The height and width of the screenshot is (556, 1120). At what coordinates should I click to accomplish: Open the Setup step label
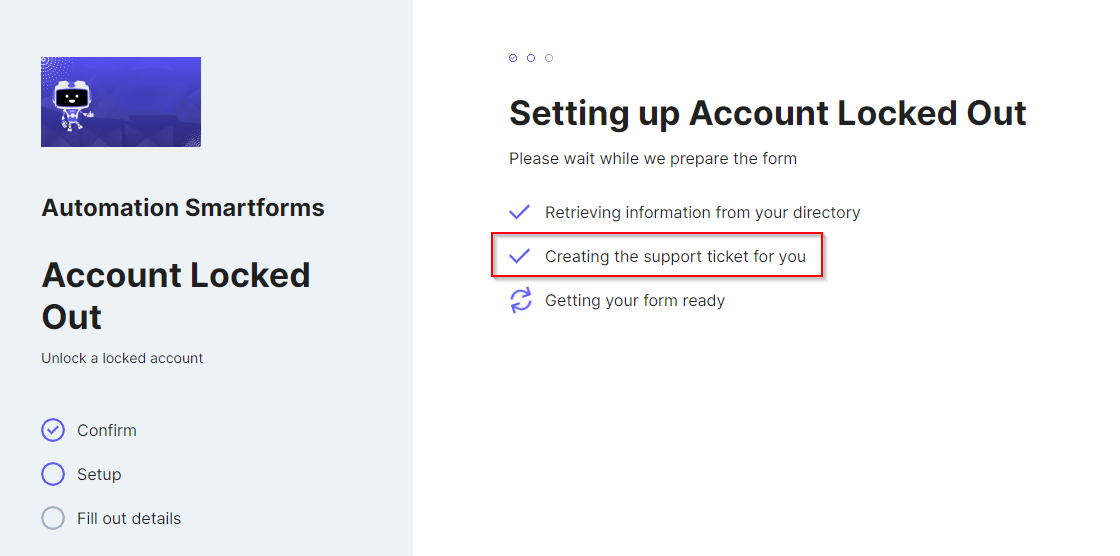click(99, 475)
